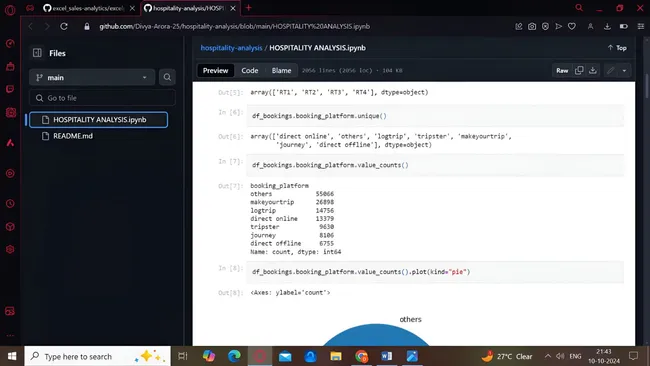Open Mail app from taskbar
This screenshot has height=366, width=650.
[285, 356]
